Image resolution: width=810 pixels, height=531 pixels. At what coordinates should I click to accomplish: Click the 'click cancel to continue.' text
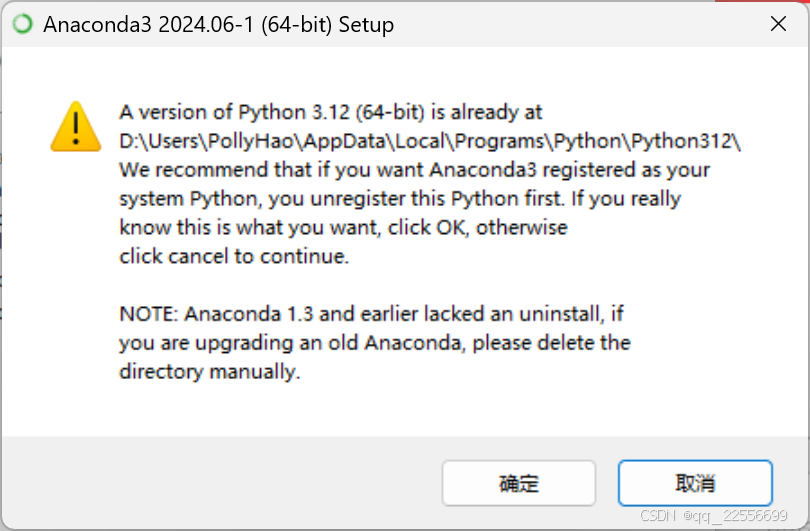tap(234, 256)
